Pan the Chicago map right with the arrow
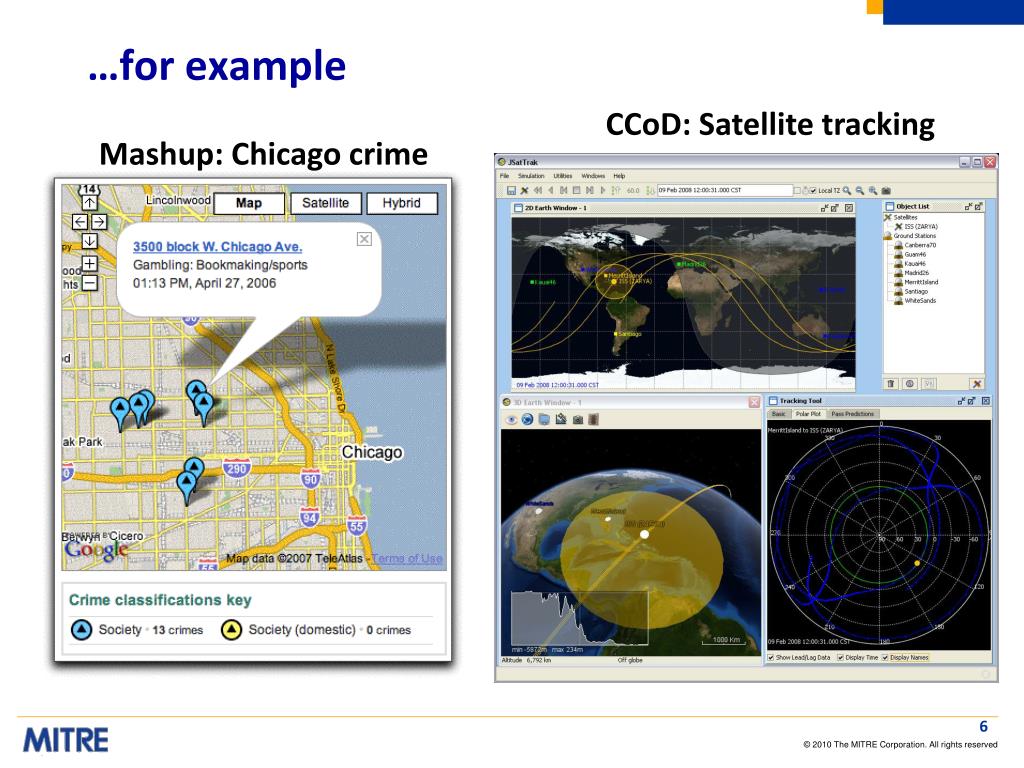 click(99, 222)
